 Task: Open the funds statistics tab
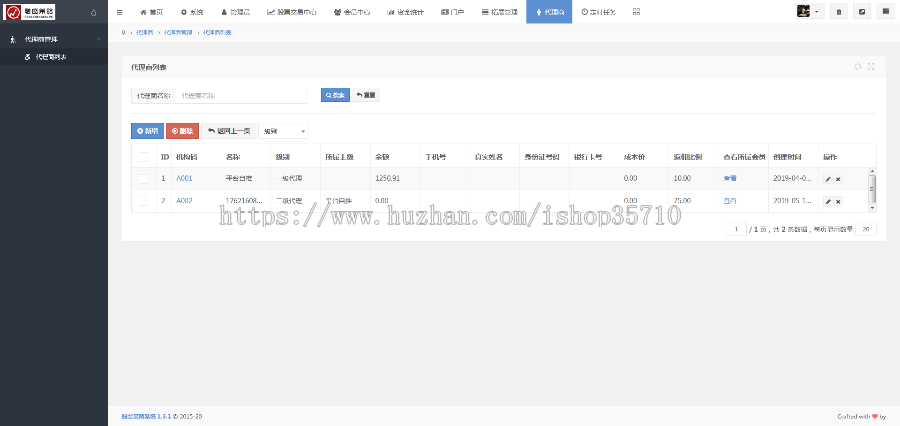tap(405, 11)
